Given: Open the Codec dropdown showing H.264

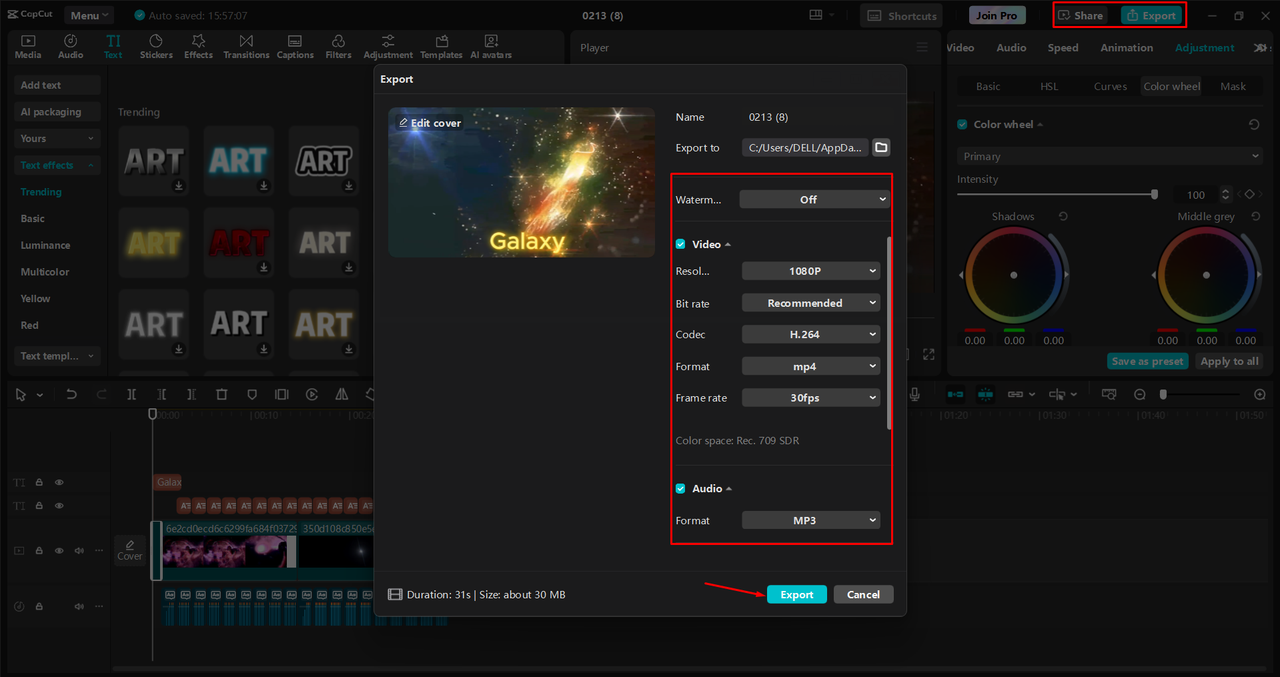Looking at the screenshot, I should coord(811,334).
